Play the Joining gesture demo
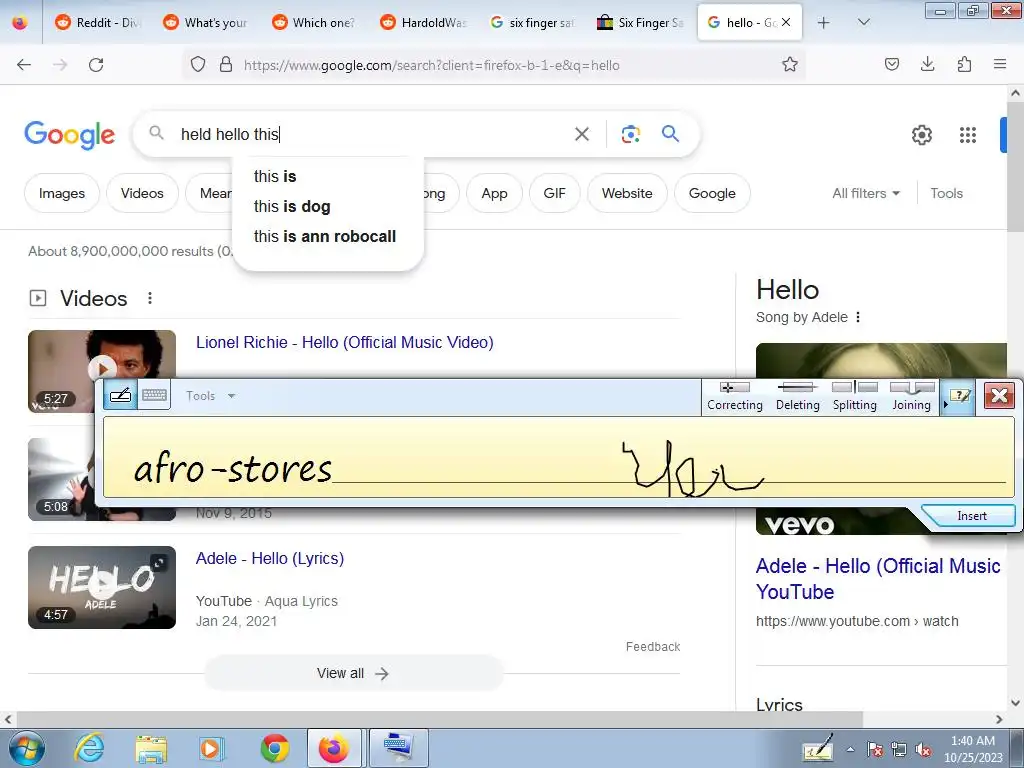 click(912, 396)
